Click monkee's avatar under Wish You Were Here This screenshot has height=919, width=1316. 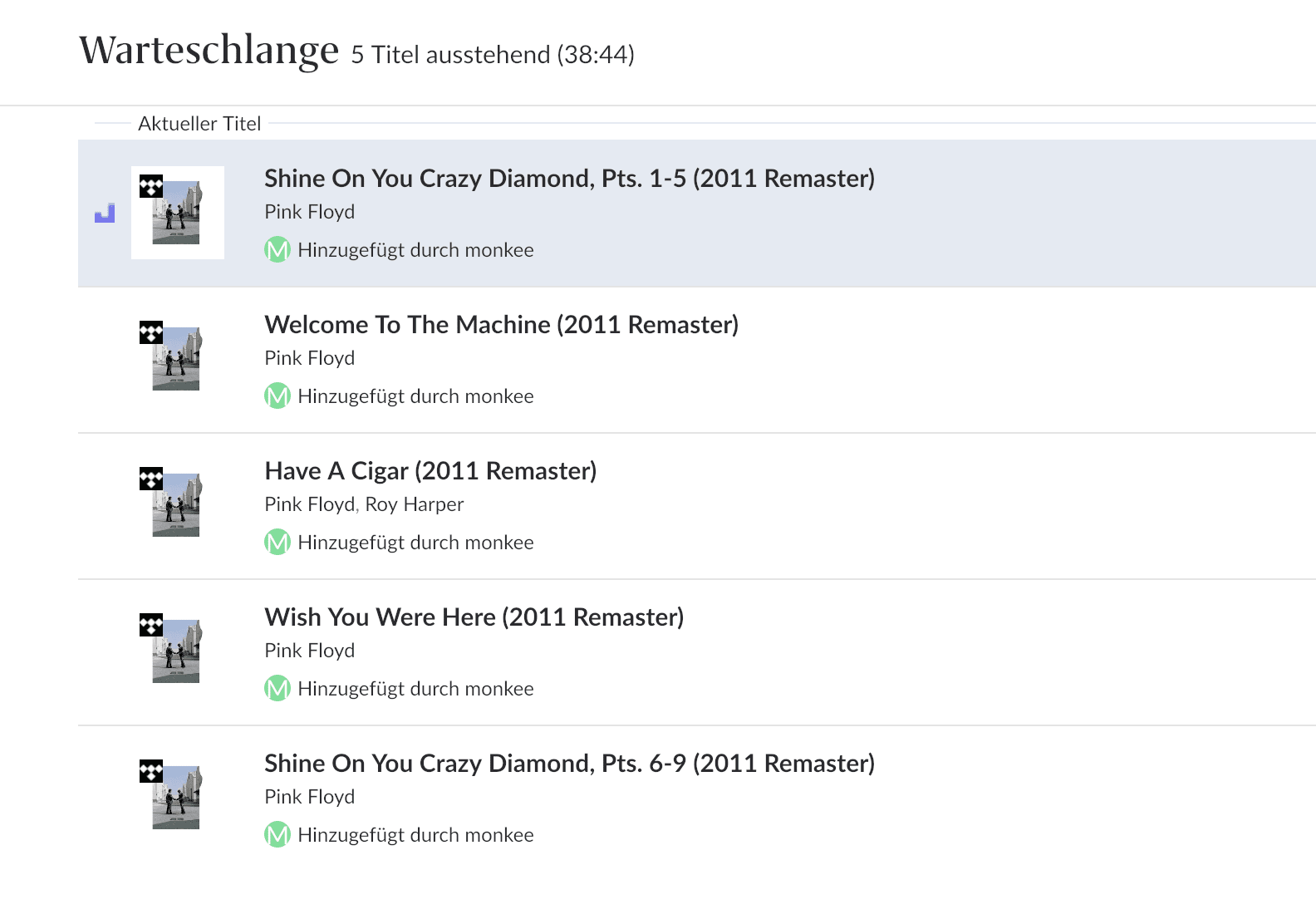tap(277, 688)
